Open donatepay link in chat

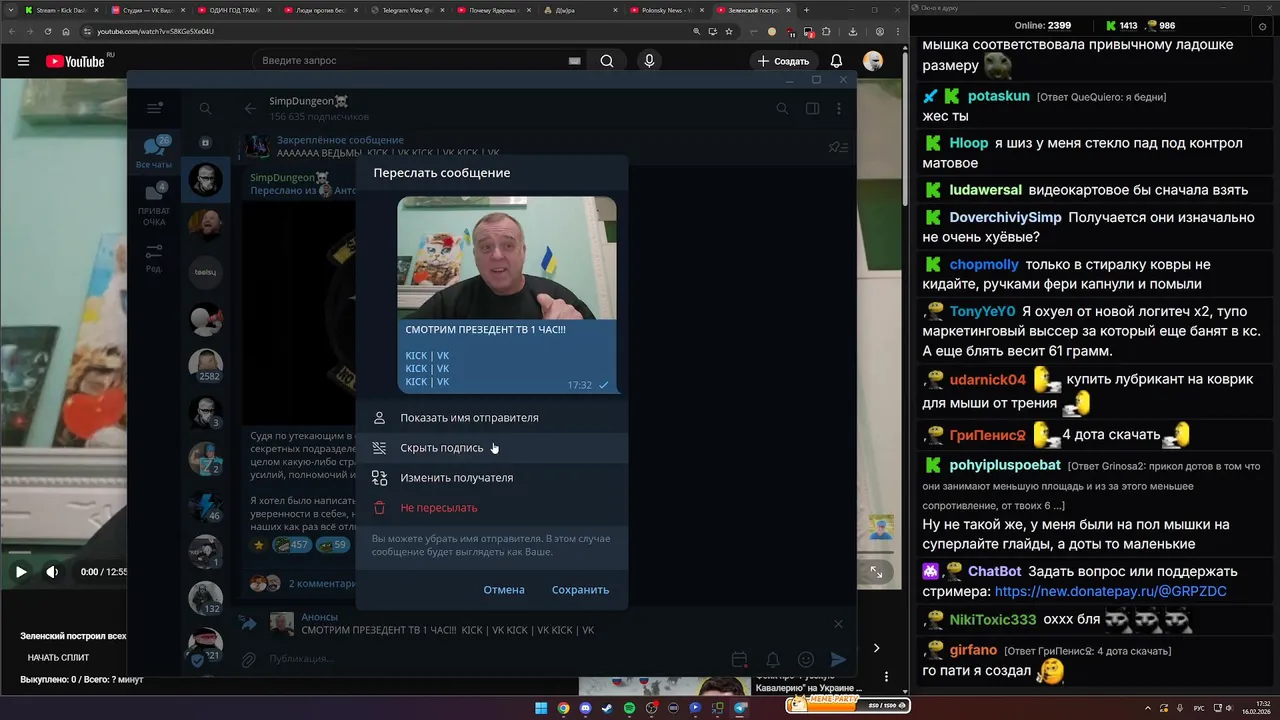[1110, 591]
